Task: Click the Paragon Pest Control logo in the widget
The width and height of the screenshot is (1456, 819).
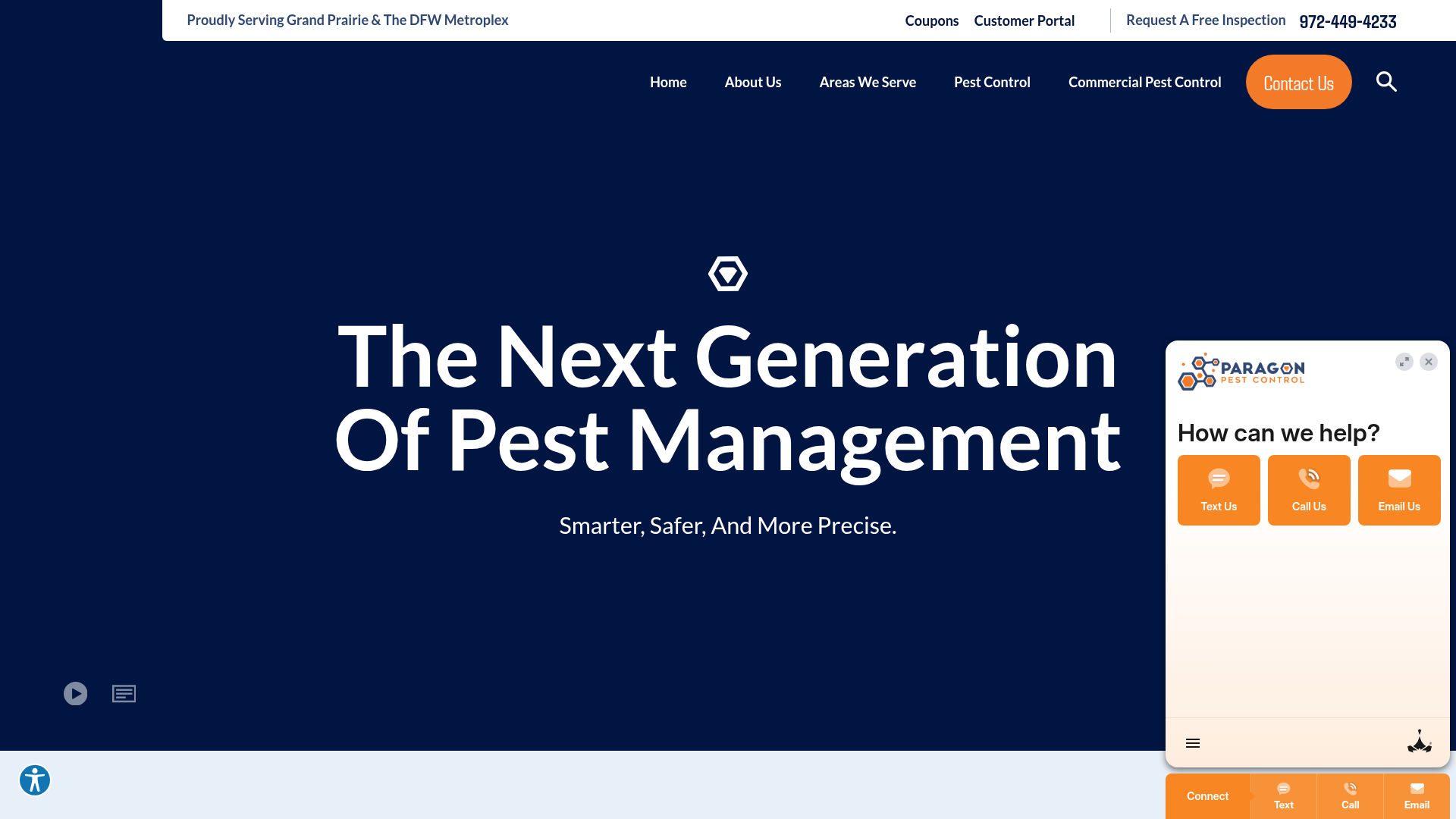Action: click(x=1240, y=372)
